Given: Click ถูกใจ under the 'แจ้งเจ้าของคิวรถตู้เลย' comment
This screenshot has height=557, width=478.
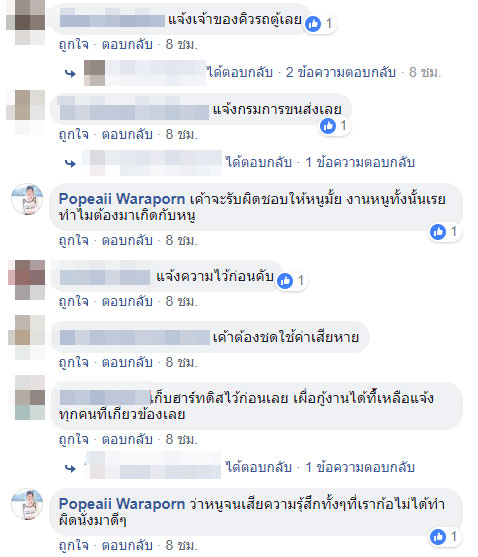Looking at the screenshot, I should click(74, 45).
